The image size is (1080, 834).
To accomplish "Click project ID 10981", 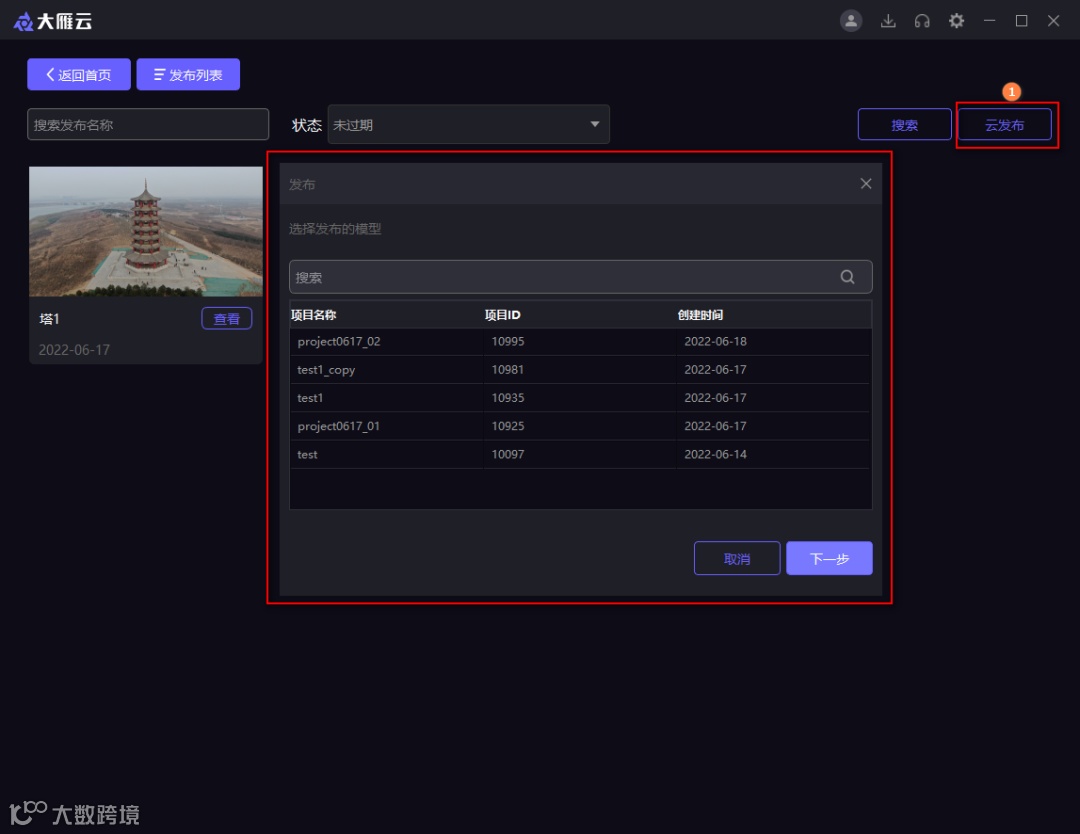I will click(x=508, y=370).
